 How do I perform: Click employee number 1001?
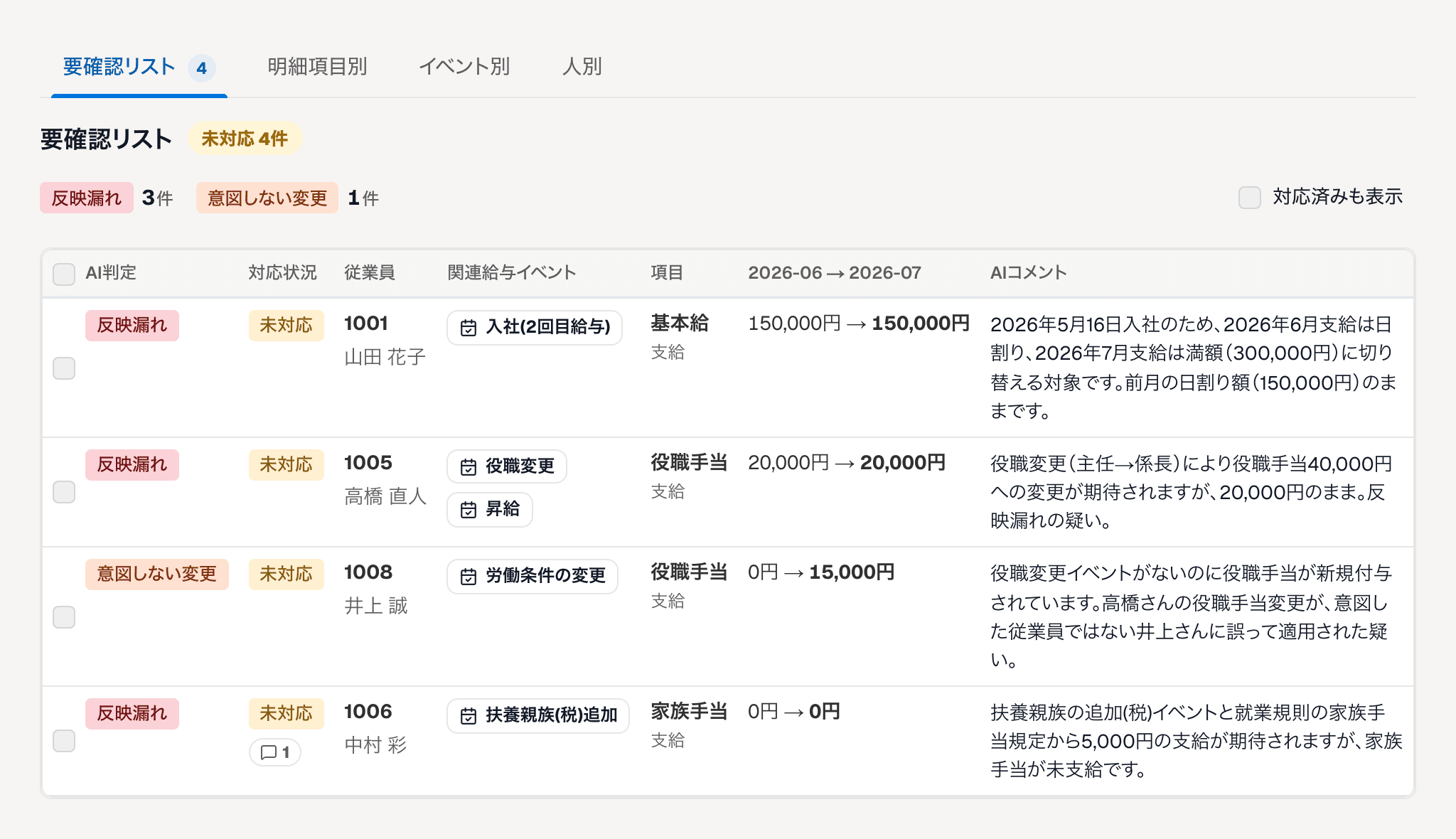366,324
